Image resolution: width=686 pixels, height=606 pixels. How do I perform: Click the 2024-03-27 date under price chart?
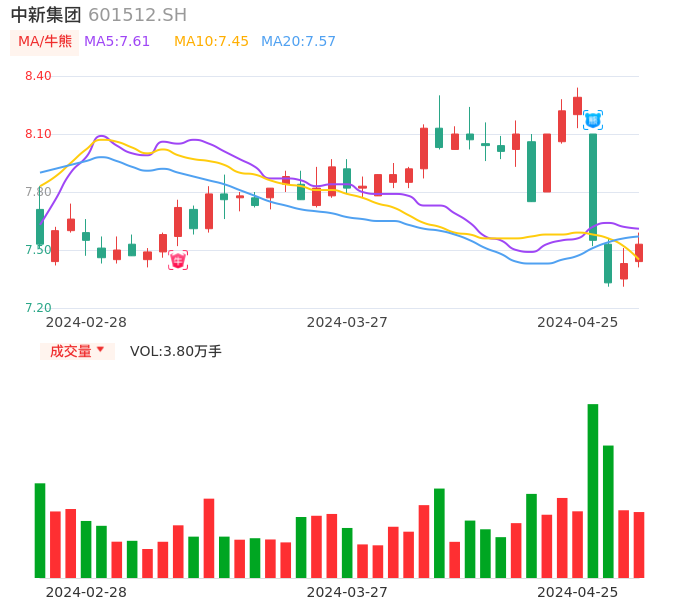click(x=347, y=322)
